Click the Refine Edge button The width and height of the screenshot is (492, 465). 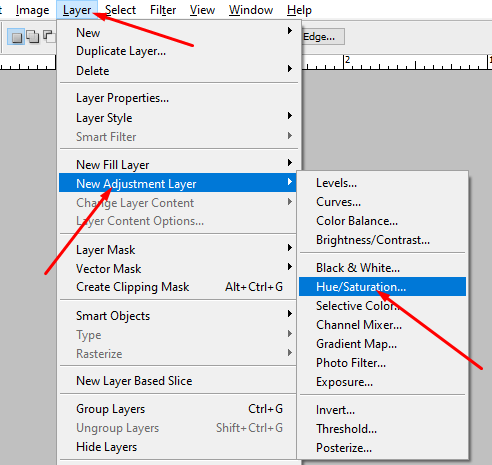323,37
